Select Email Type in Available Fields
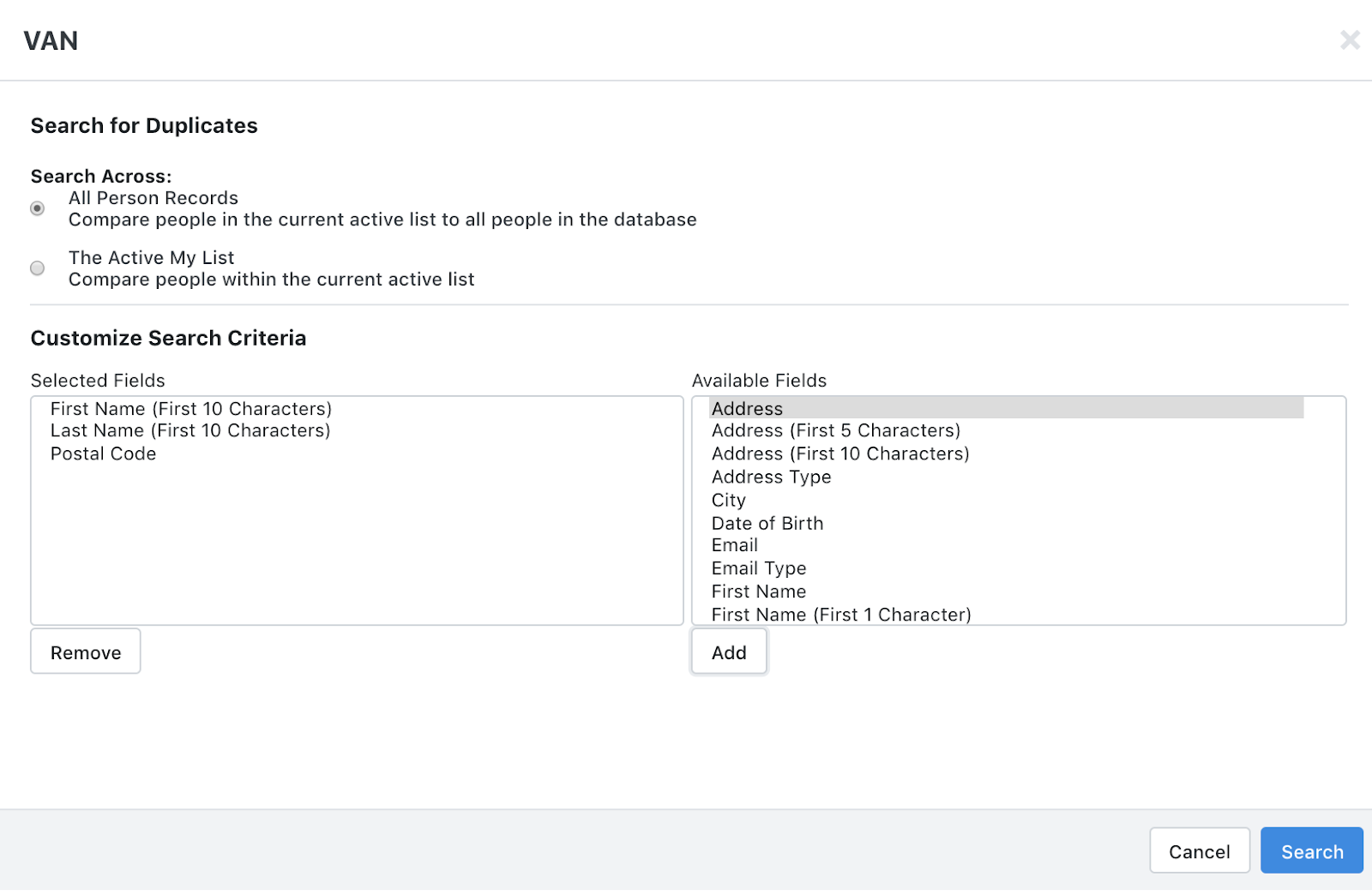The width and height of the screenshot is (1372, 895). [x=759, y=568]
